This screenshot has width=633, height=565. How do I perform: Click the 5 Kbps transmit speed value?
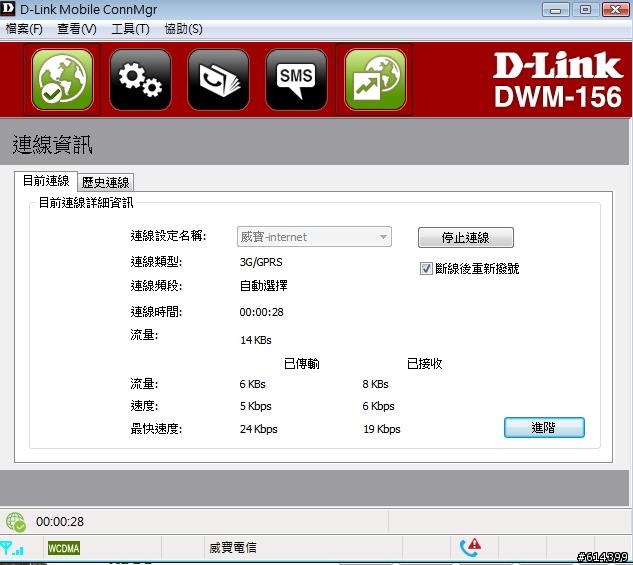pos(256,406)
